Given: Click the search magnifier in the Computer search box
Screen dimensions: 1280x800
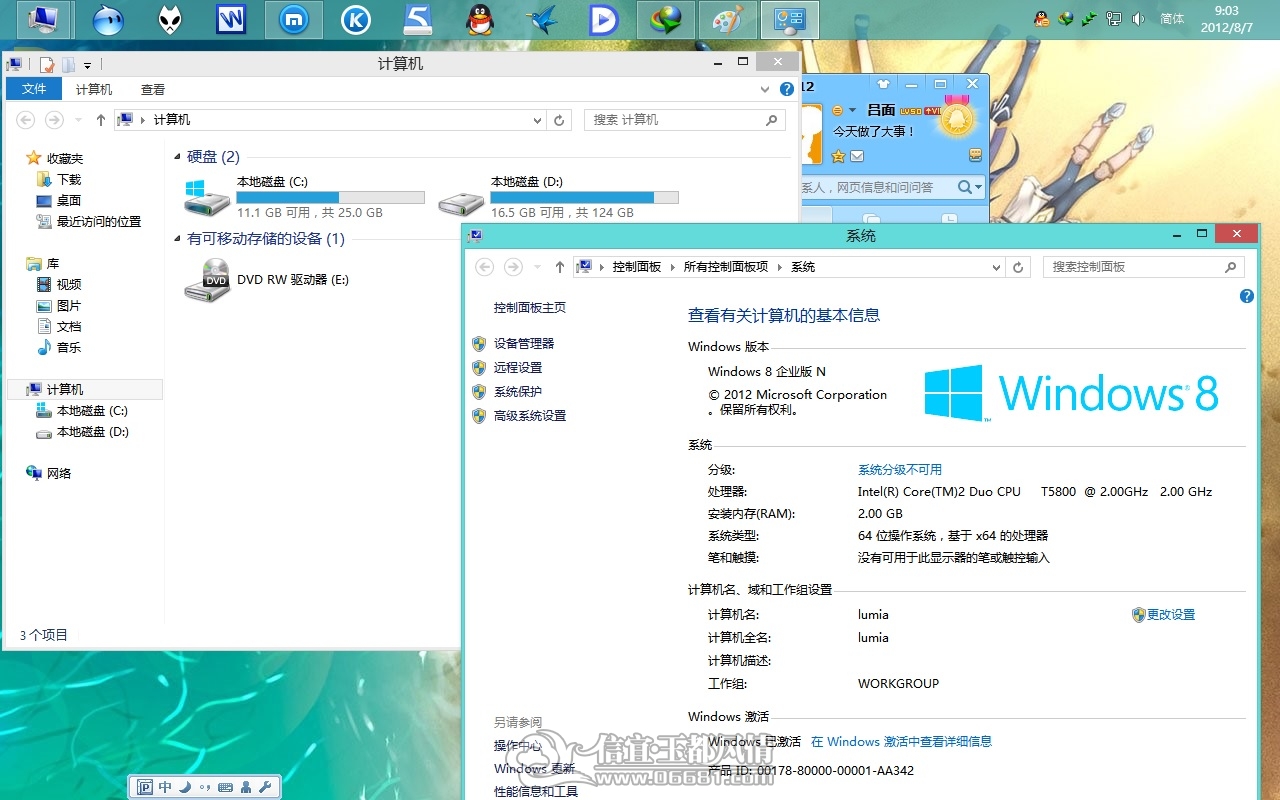Looking at the screenshot, I should click(x=771, y=120).
